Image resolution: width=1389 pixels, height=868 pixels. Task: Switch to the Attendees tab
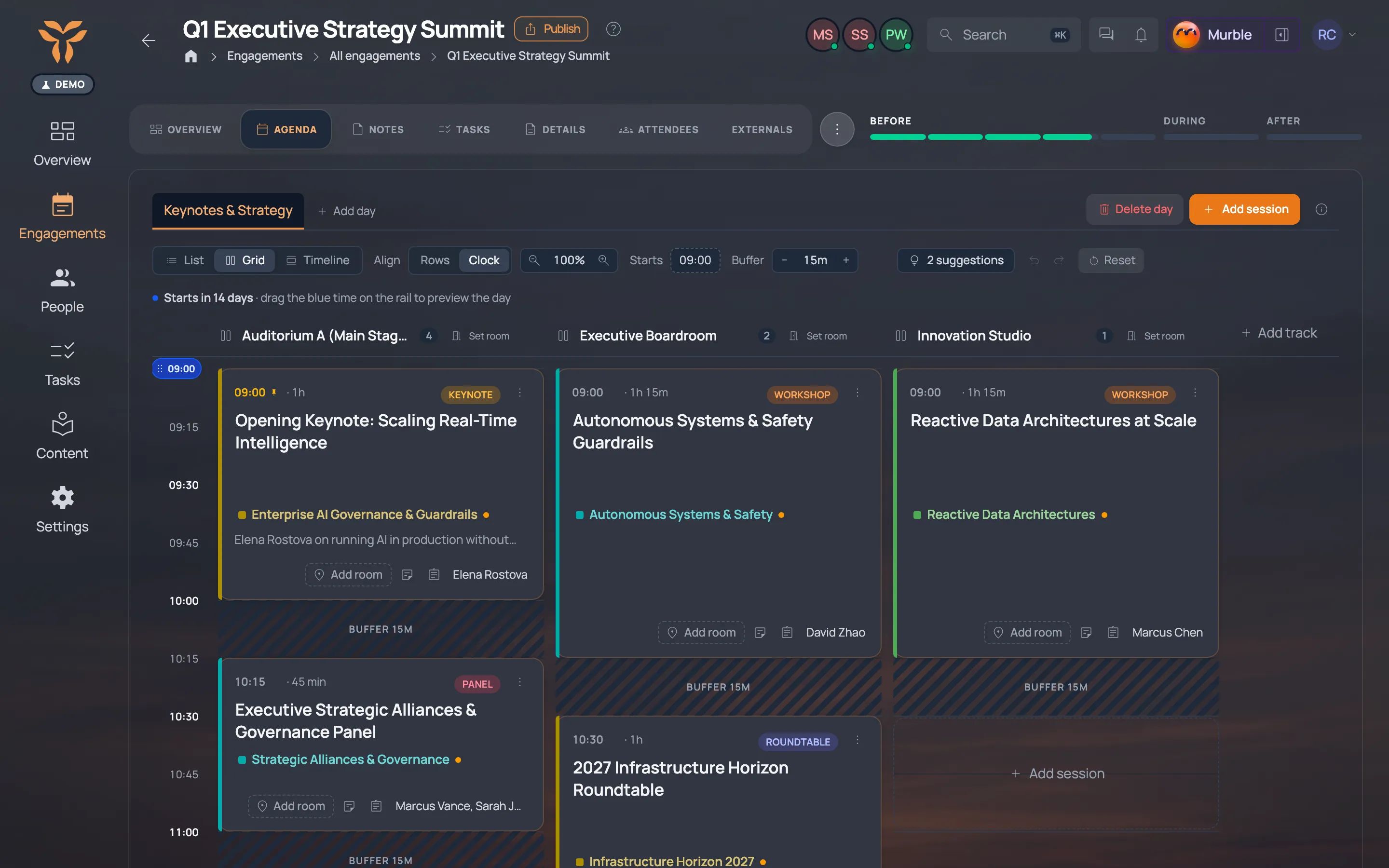(658, 129)
